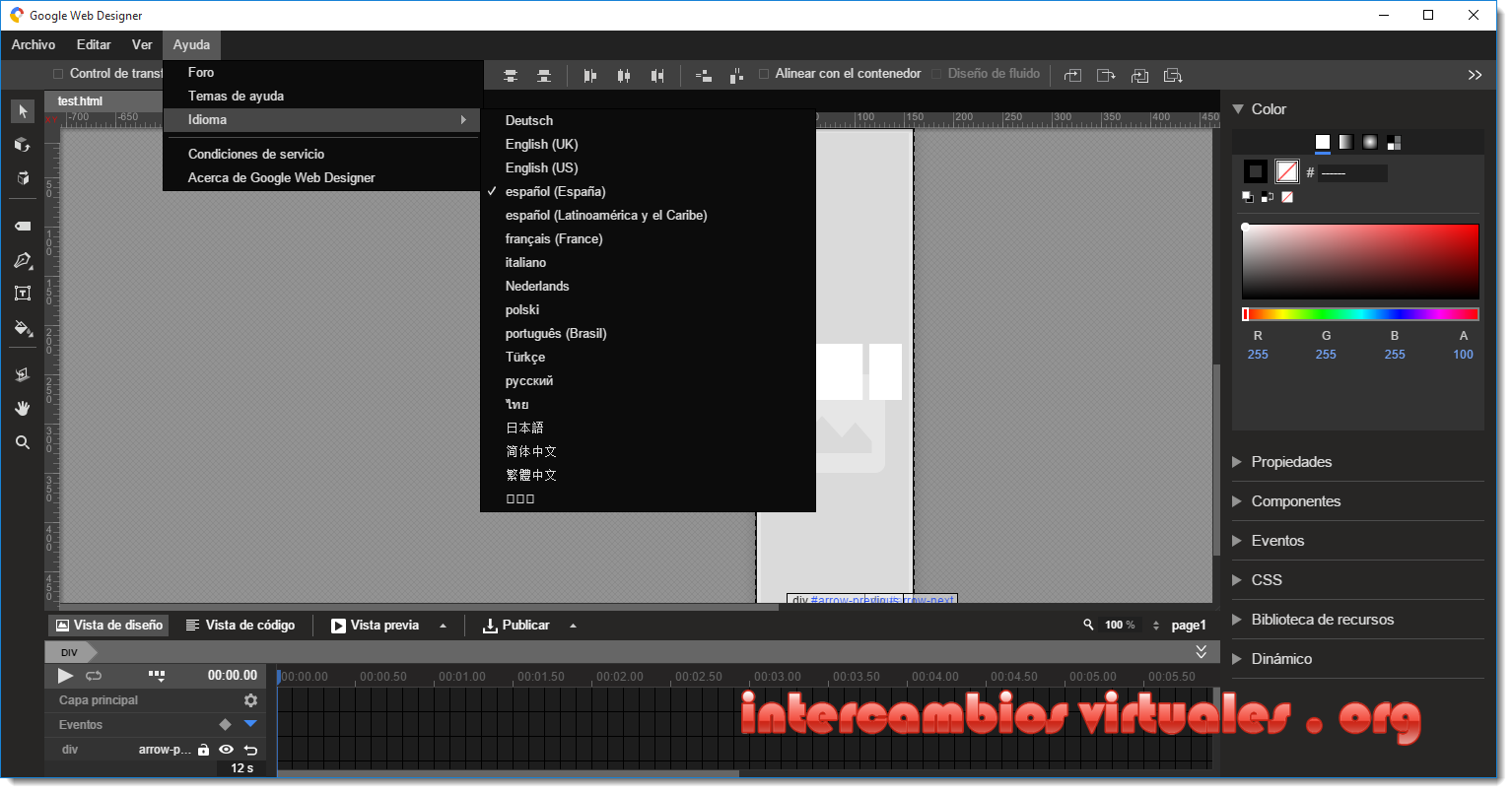Expand the Eventos panel

tap(1237, 541)
